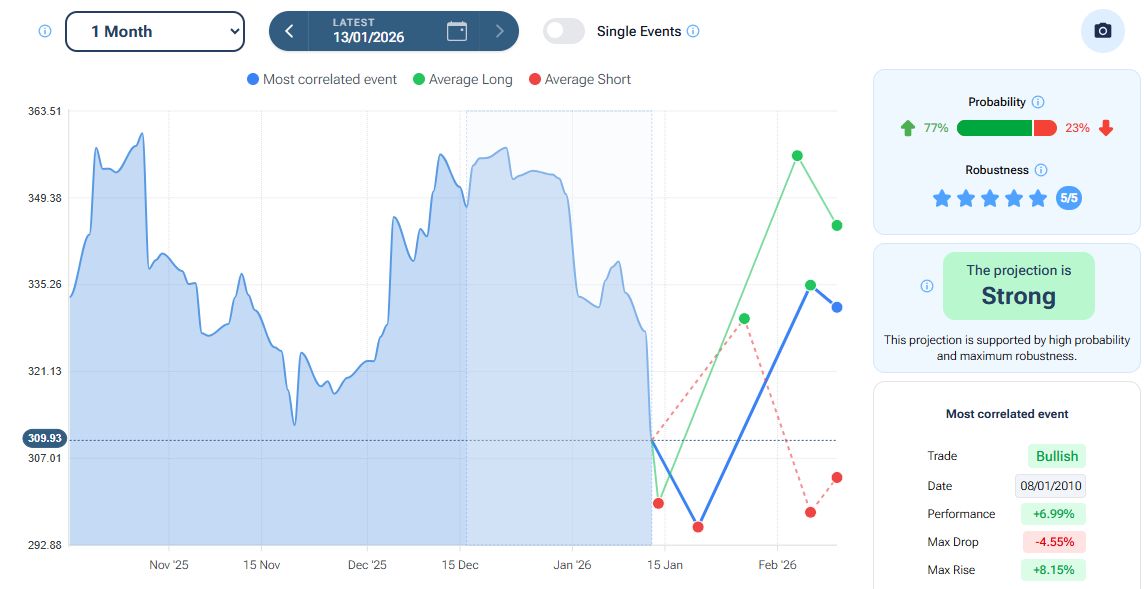Open the 1 Month period dropdown
Viewport: 1144px width, 589px height.
click(x=155, y=31)
